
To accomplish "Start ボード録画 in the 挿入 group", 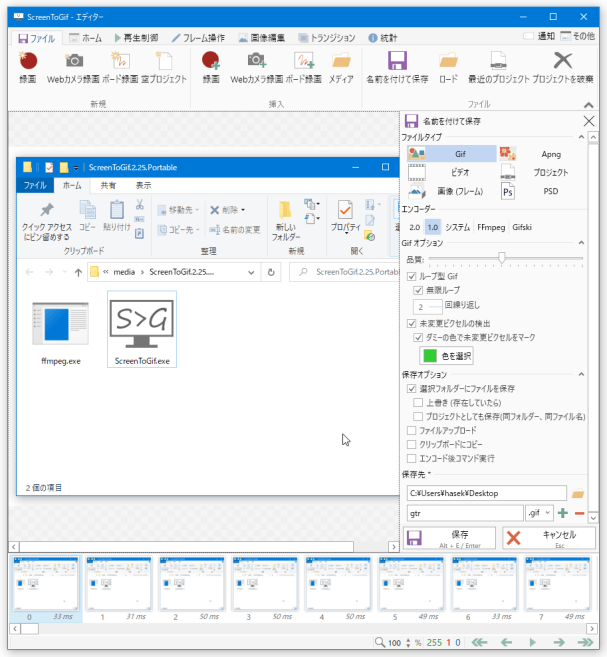I will tap(310, 67).
